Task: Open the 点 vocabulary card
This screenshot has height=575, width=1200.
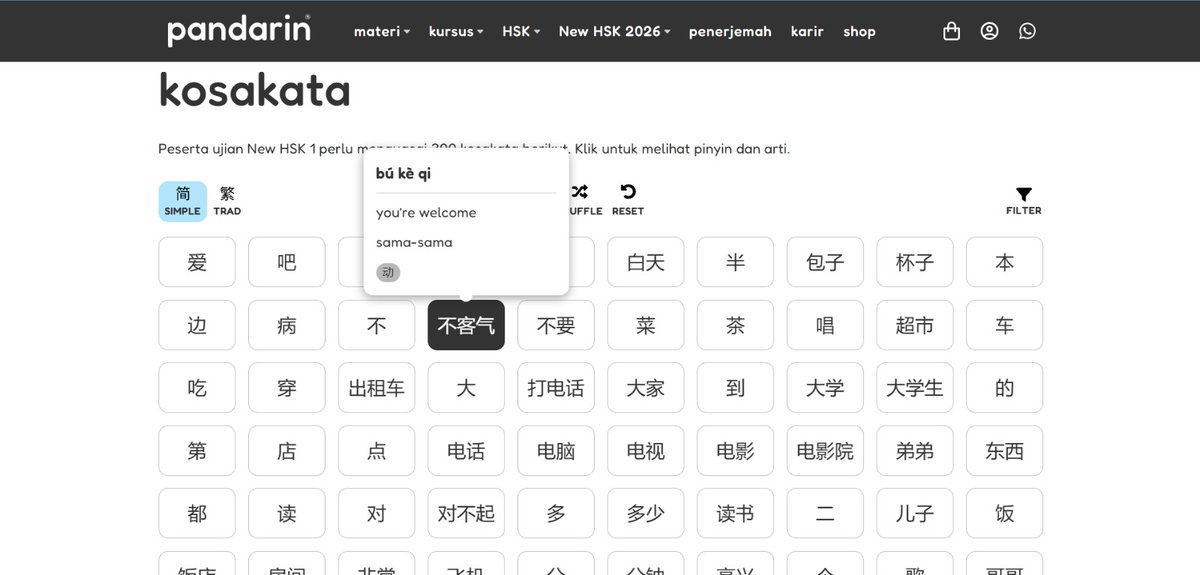Action: pyautogui.click(x=376, y=451)
